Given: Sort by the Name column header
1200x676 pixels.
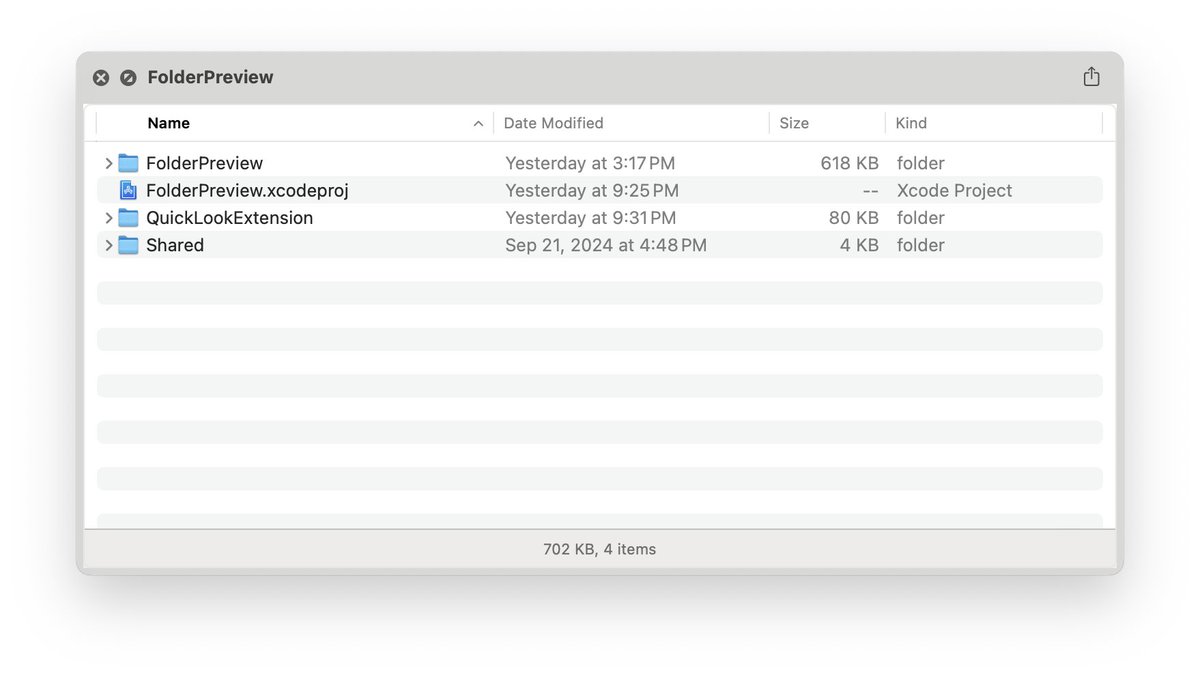Looking at the screenshot, I should pyautogui.click(x=168, y=123).
